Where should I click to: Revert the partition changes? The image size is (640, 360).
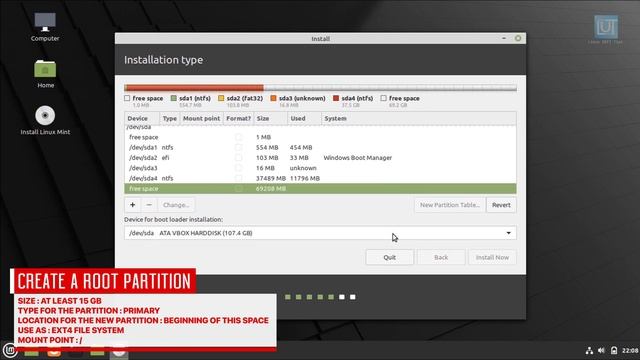coord(501,205)
